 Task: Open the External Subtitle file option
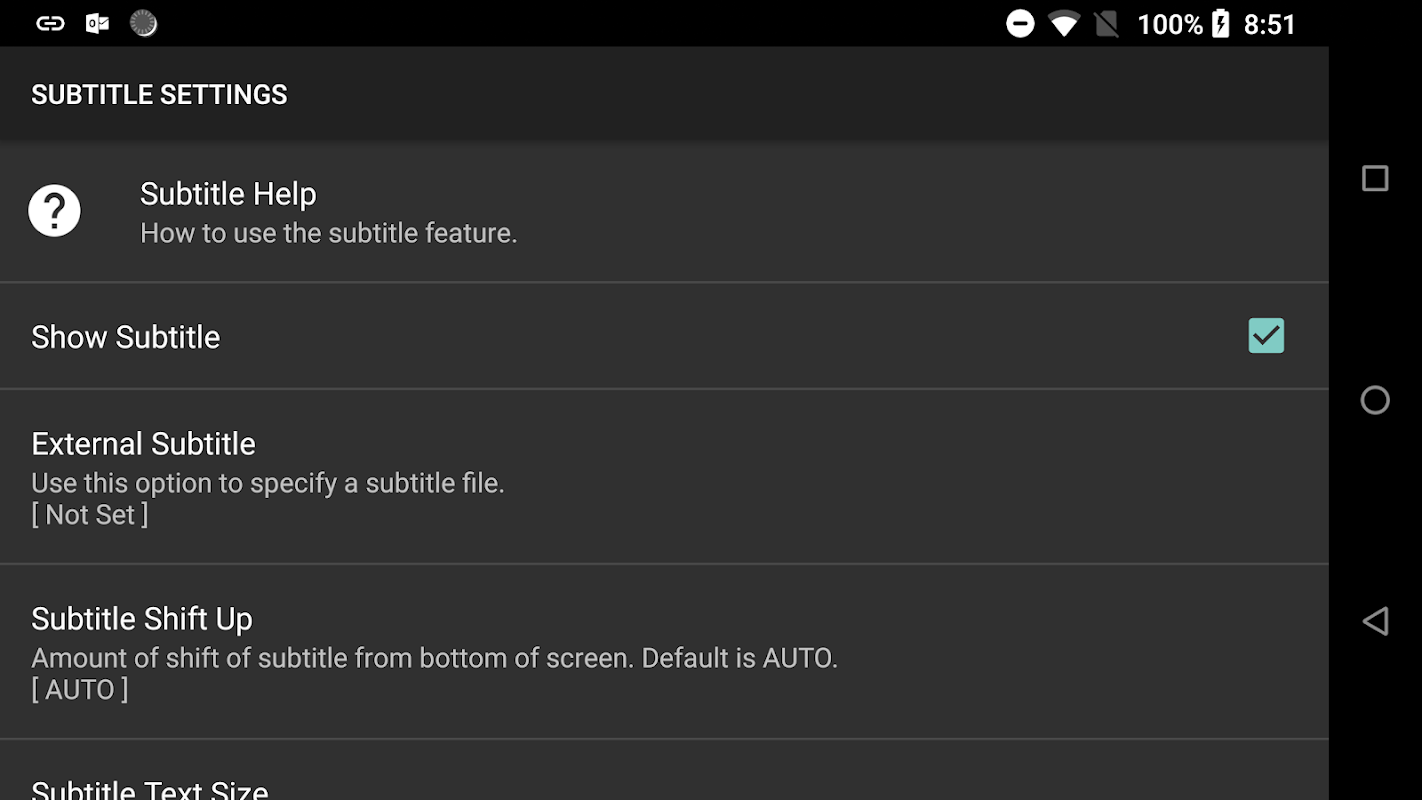click(664, 476)
